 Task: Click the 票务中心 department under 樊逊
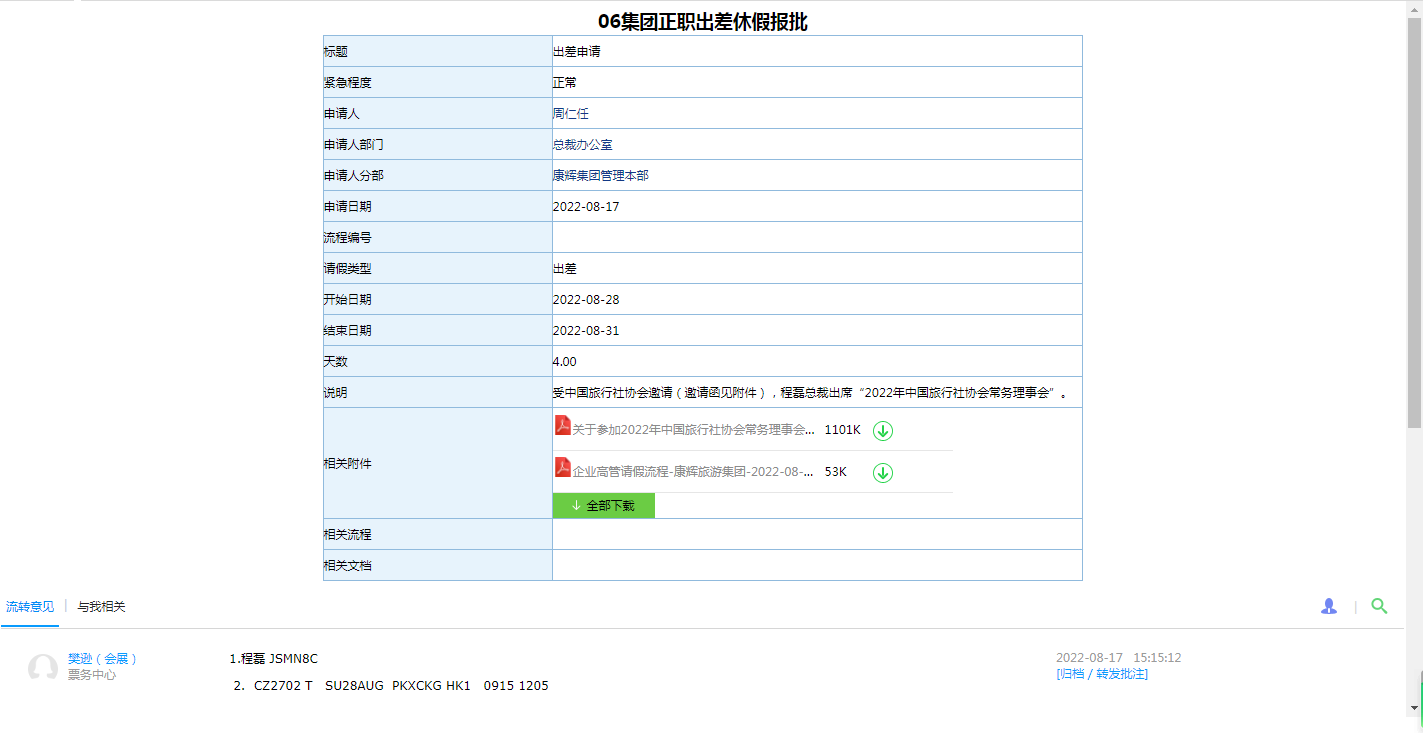91,675
